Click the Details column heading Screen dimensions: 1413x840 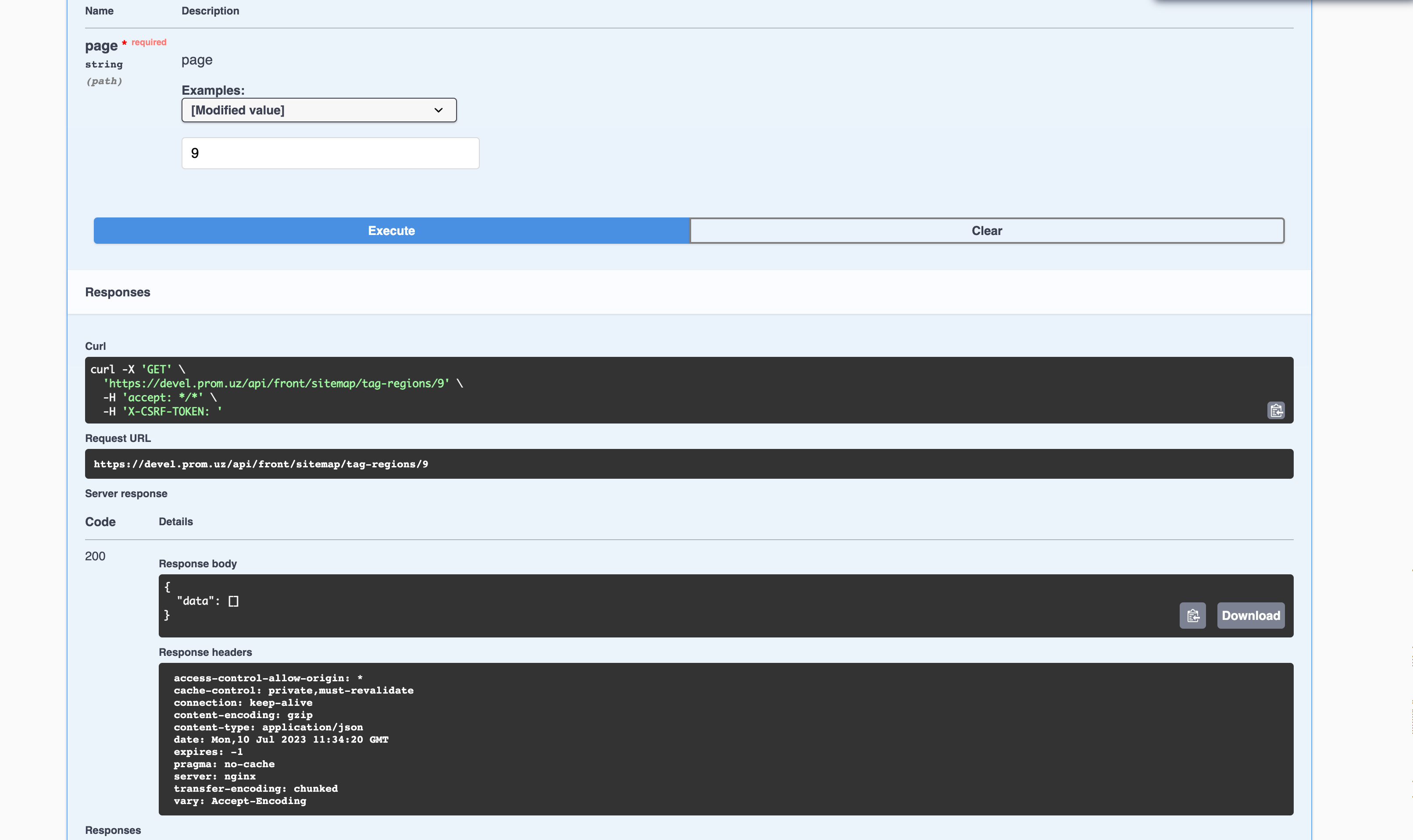coord(175,522)
